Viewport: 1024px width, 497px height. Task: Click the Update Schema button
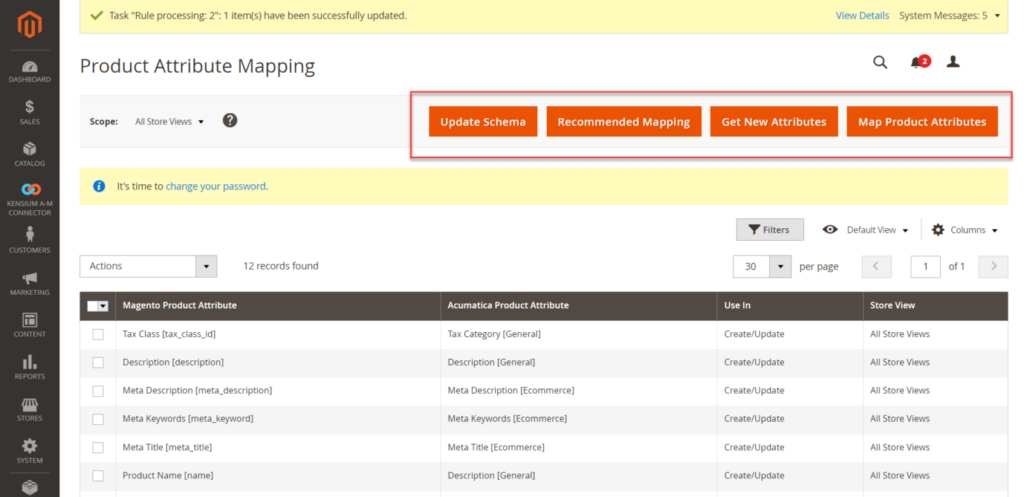point(483,121)
